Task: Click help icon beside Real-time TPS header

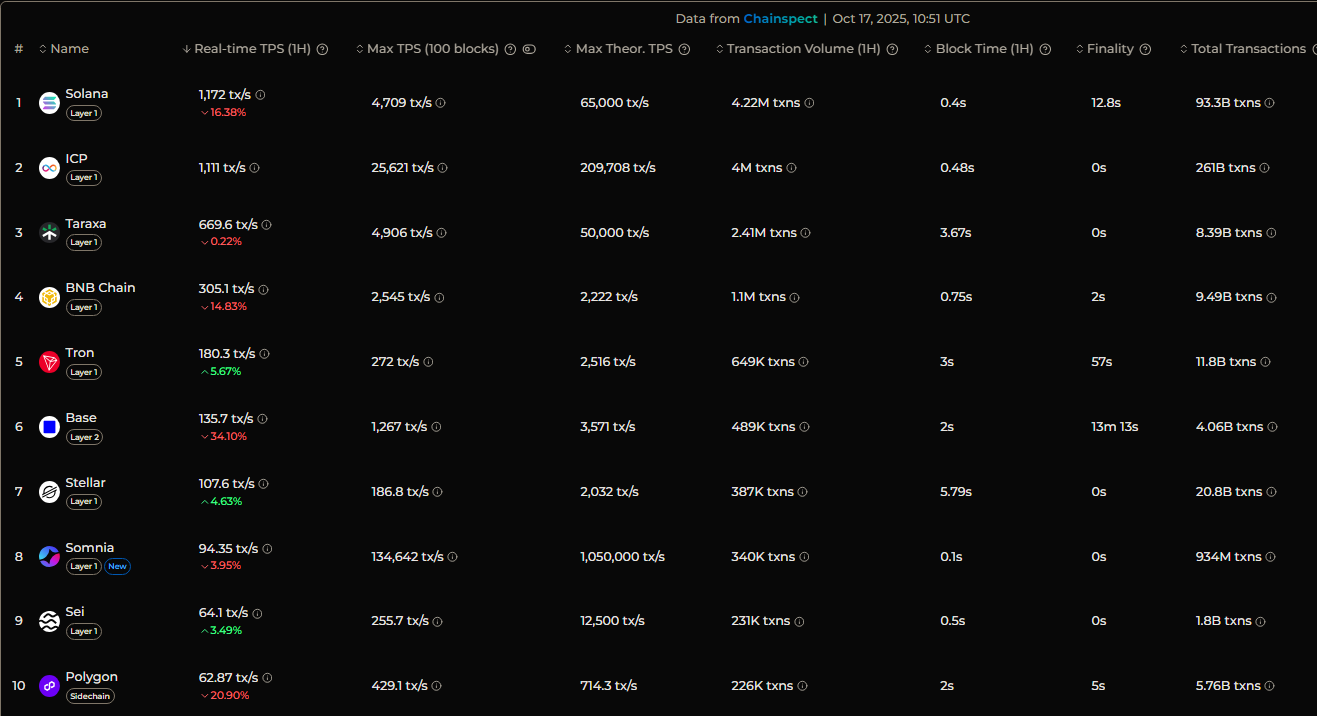Action: 322,49
